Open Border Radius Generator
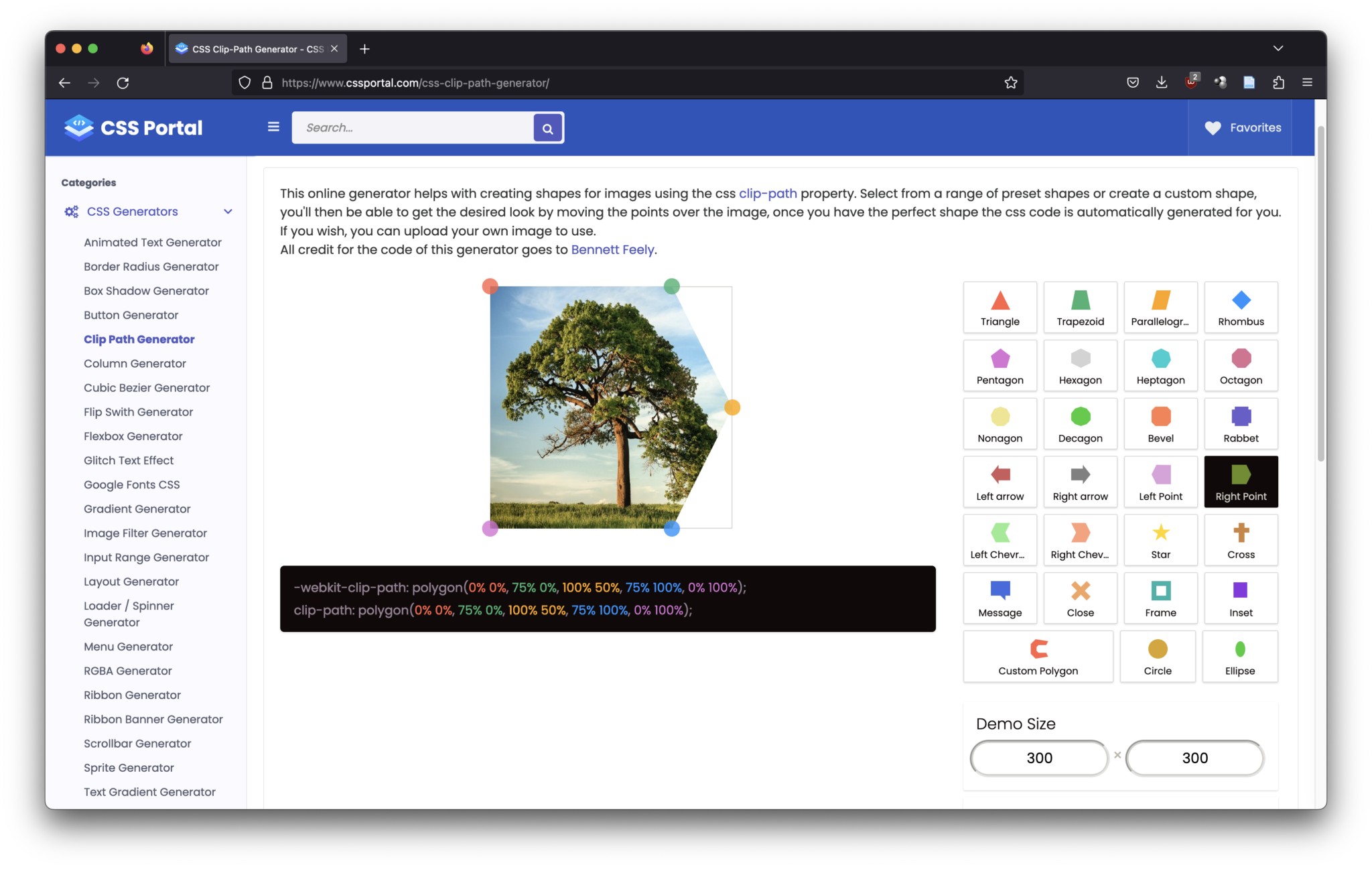 (151, 267)
